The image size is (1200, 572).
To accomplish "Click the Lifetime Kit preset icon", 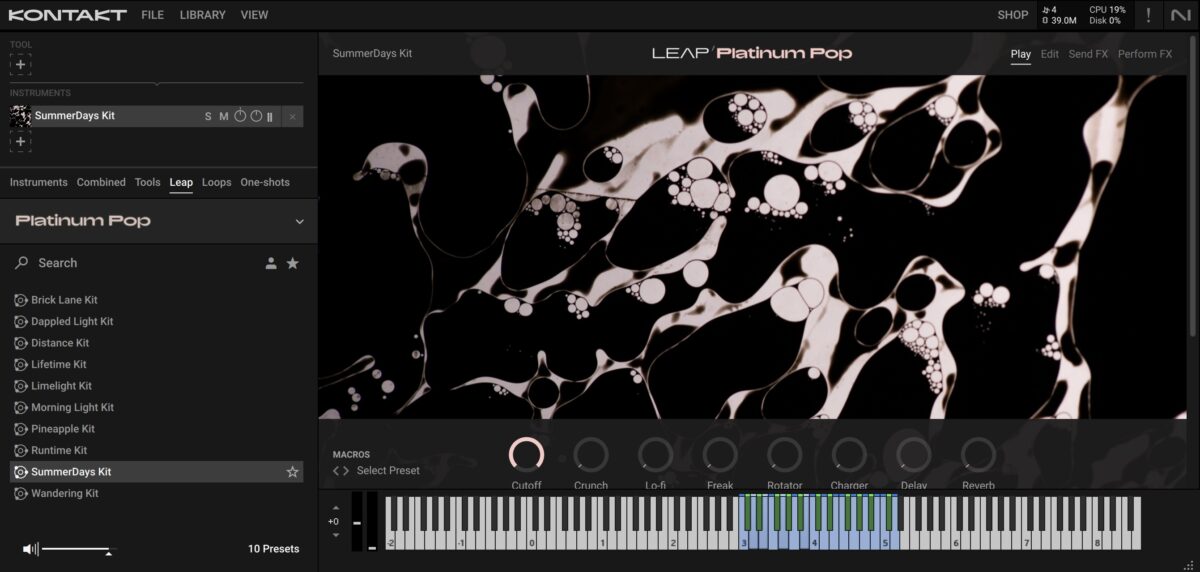I will [x=20, y=365].
